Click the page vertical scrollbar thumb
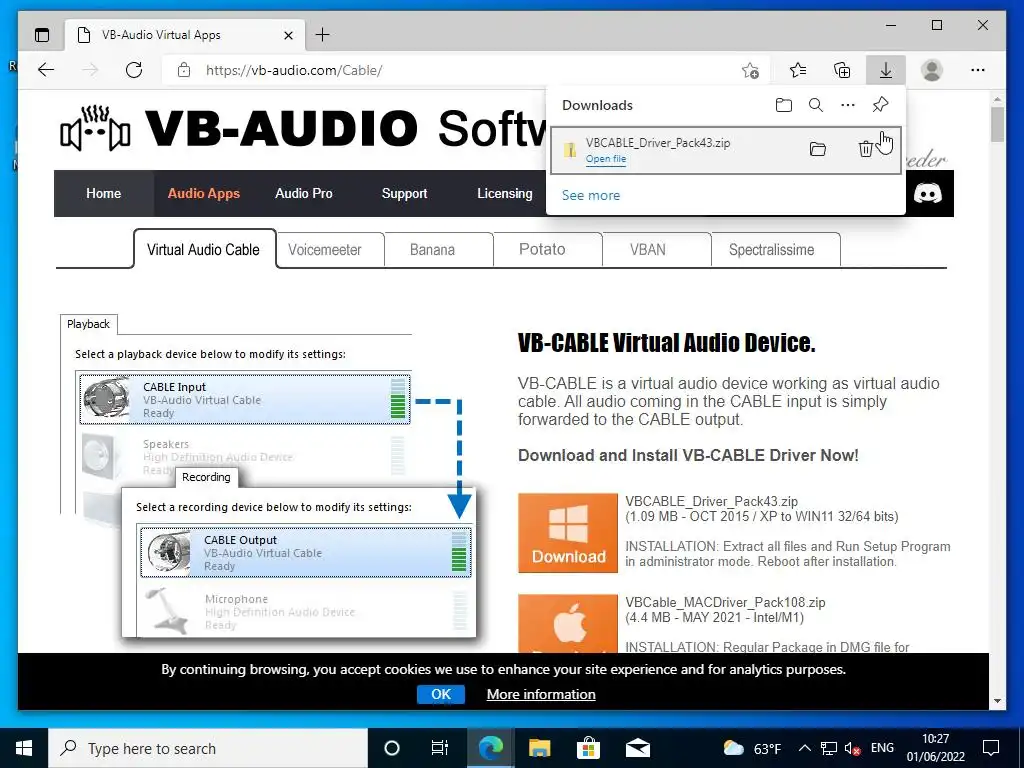Viewport: 1024px width, 768px height. pos(997,124)
